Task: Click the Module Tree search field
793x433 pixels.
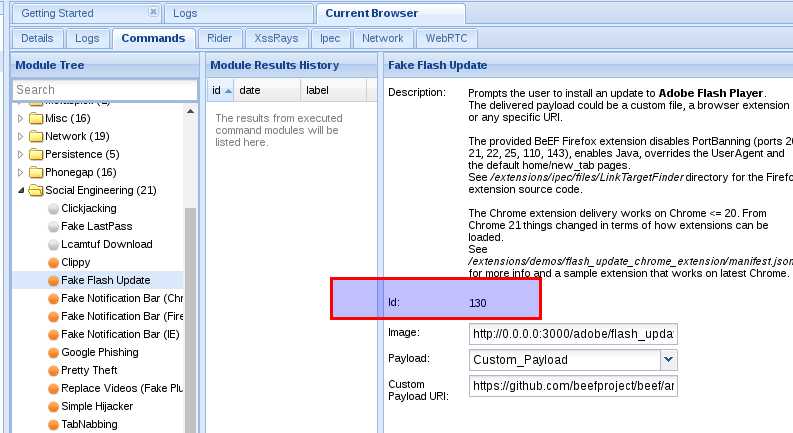Action: (105, 90)
